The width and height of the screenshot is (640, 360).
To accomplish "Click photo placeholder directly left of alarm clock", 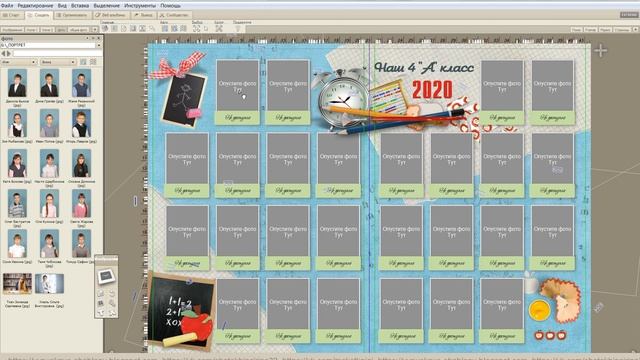I will (288, 92).
